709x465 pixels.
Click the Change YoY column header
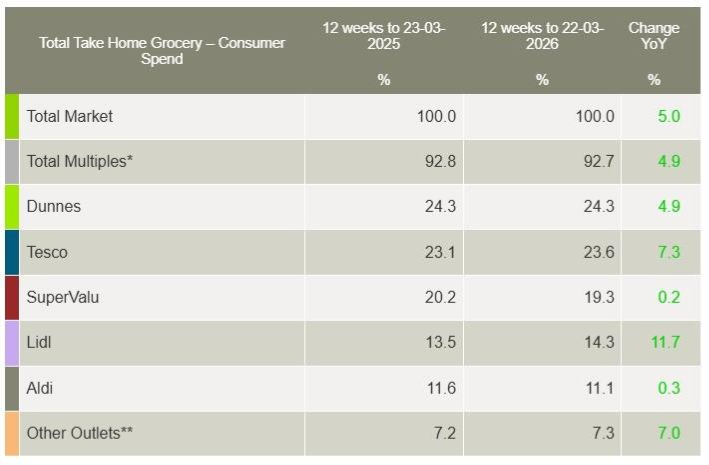click(x=654, y=36)
